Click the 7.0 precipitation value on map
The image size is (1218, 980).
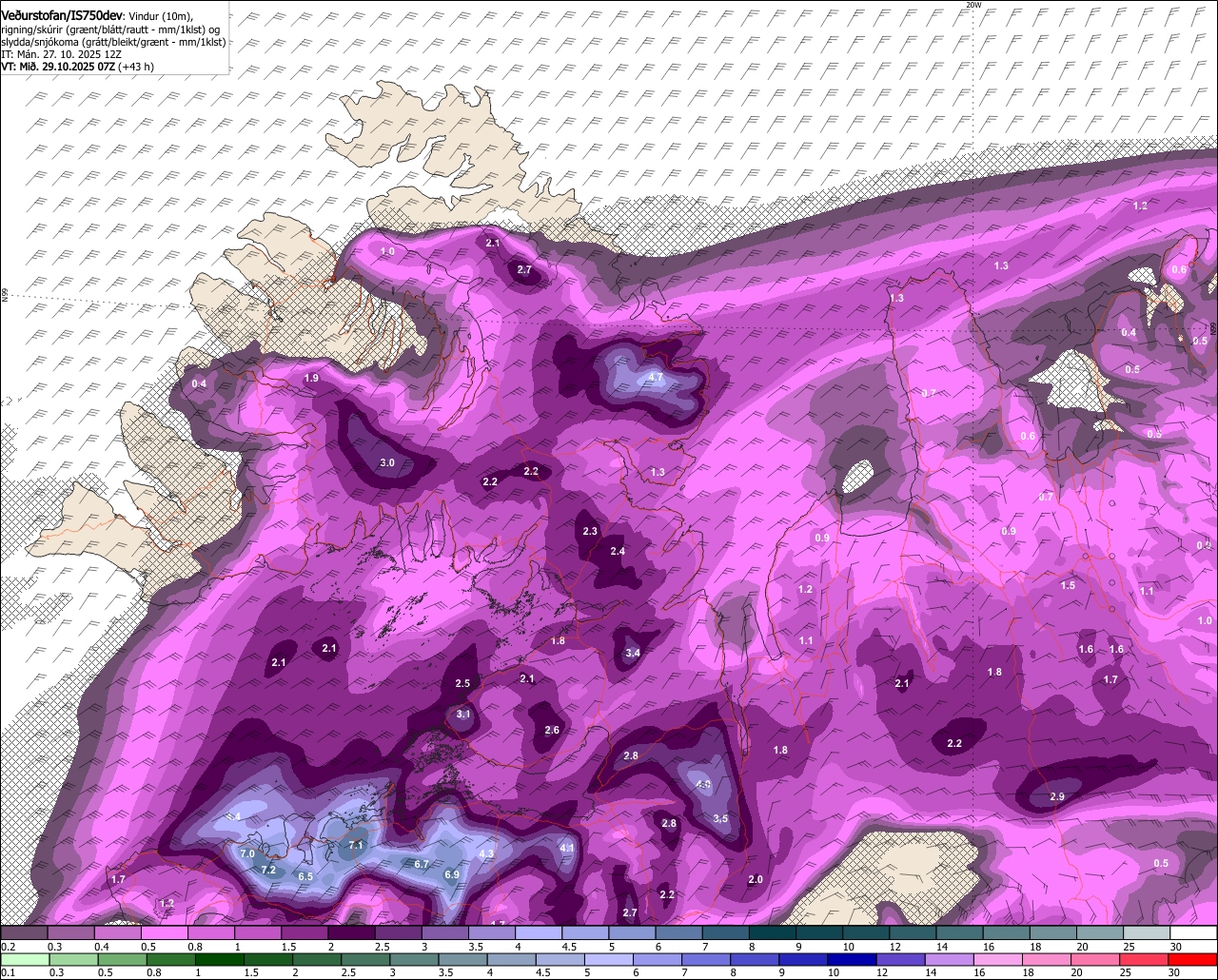pyautogui.click(x=247, y=854)
